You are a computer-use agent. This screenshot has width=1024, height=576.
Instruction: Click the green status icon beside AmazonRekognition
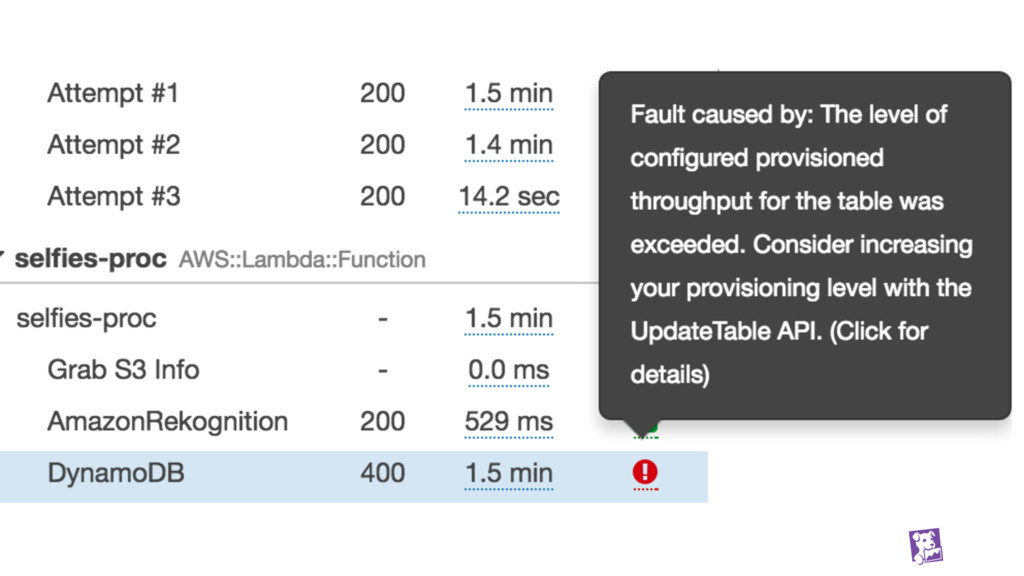tap(645, 430)
